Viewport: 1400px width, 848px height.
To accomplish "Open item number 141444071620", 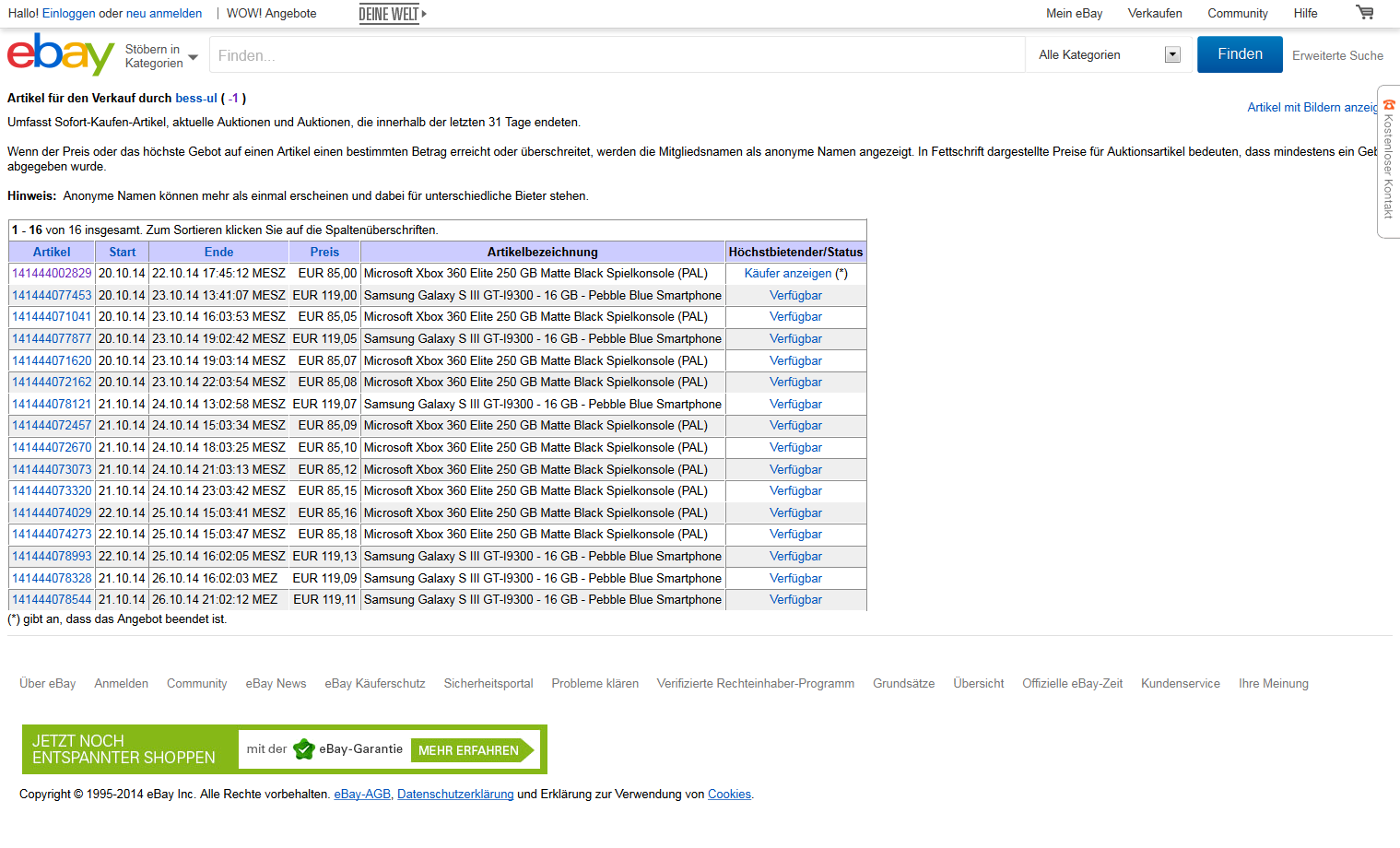I will [52, 360].
